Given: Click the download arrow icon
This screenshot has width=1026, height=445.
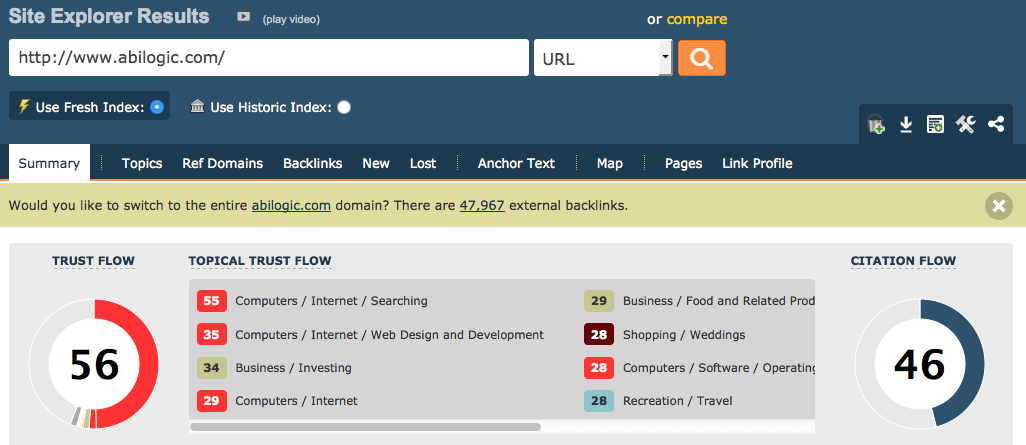Looking at the screenshot, I should coord(906,125).
